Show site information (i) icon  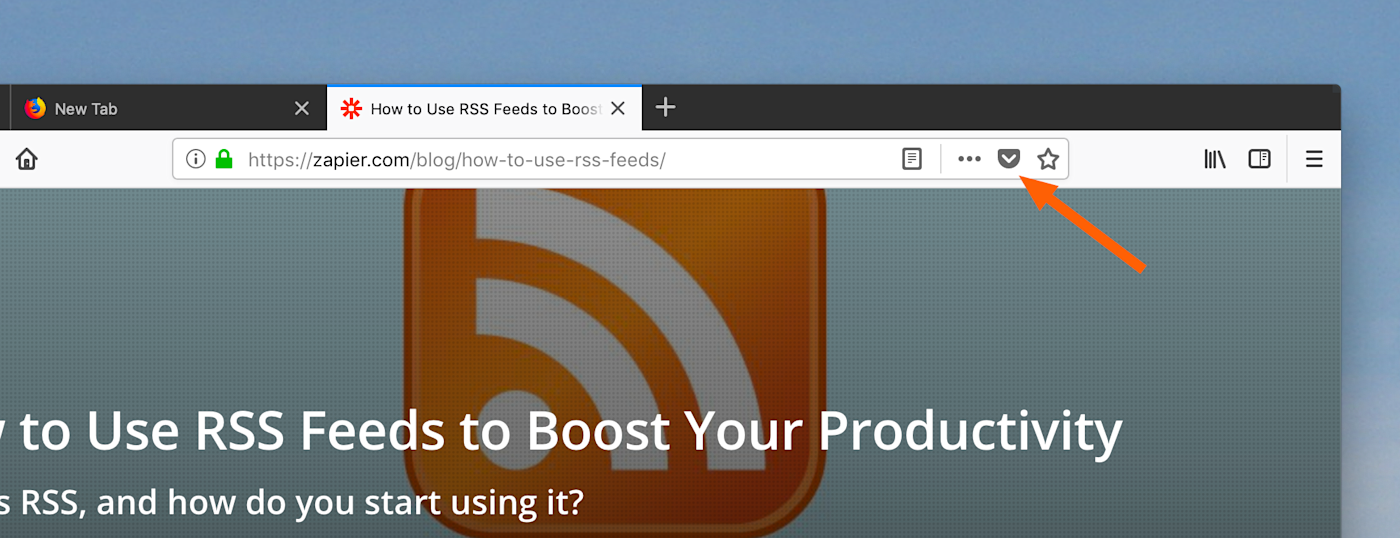tap(196, 159)
